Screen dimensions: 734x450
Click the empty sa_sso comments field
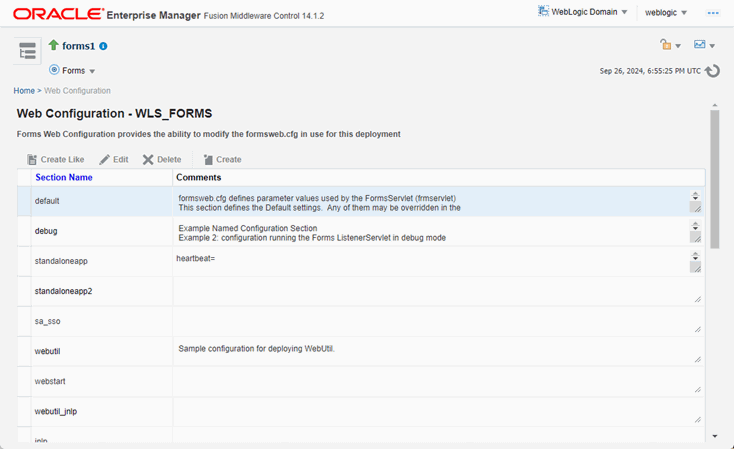[x=438, y=322]
